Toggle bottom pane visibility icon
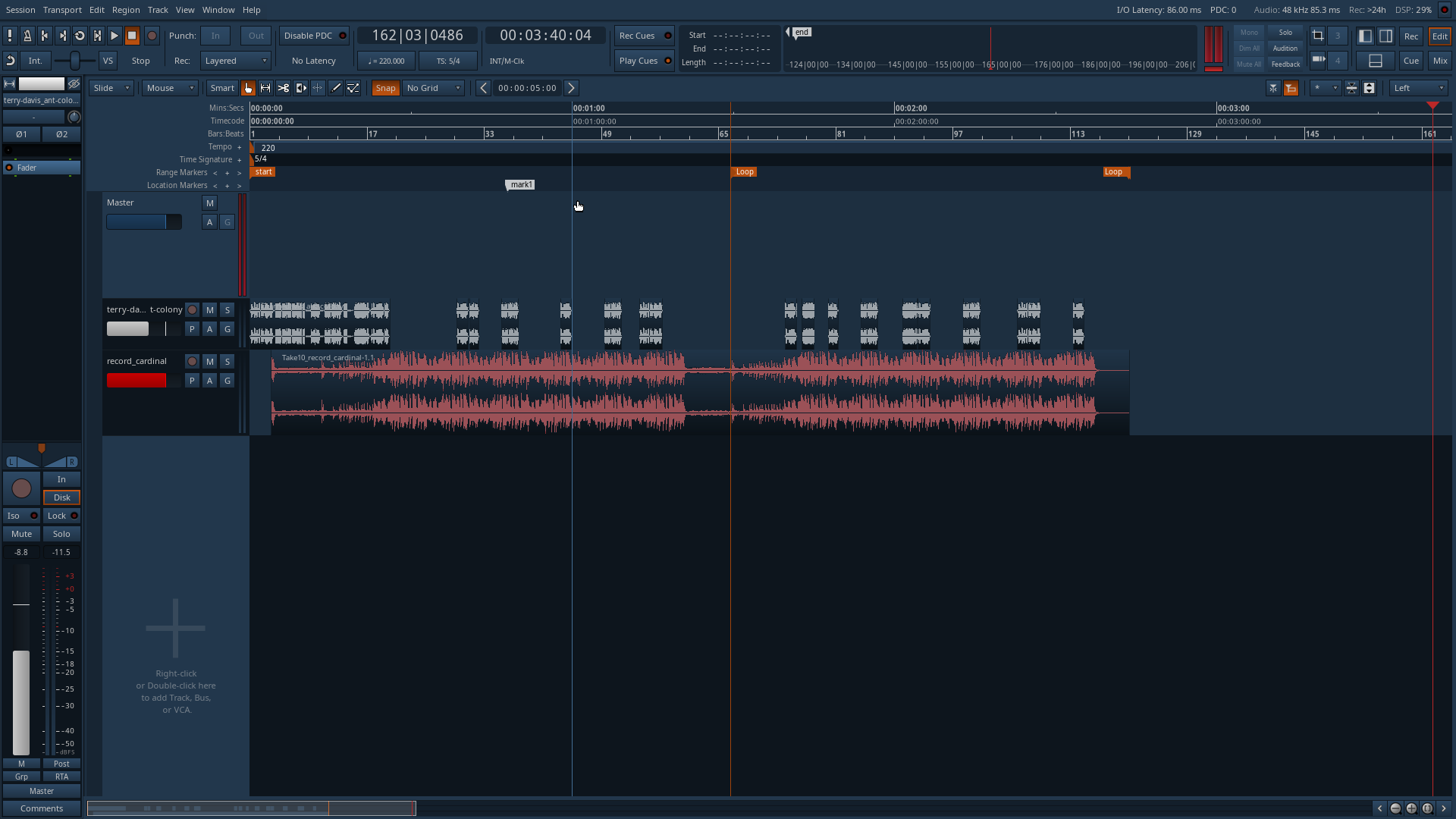1456x819 pixels. point(1375,61)
